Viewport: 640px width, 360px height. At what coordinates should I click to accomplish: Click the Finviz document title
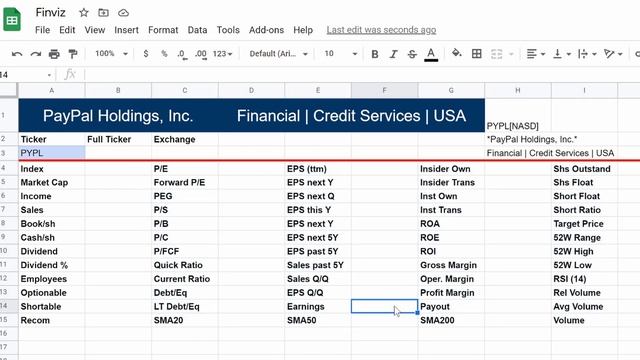click(x=50, y=13)
